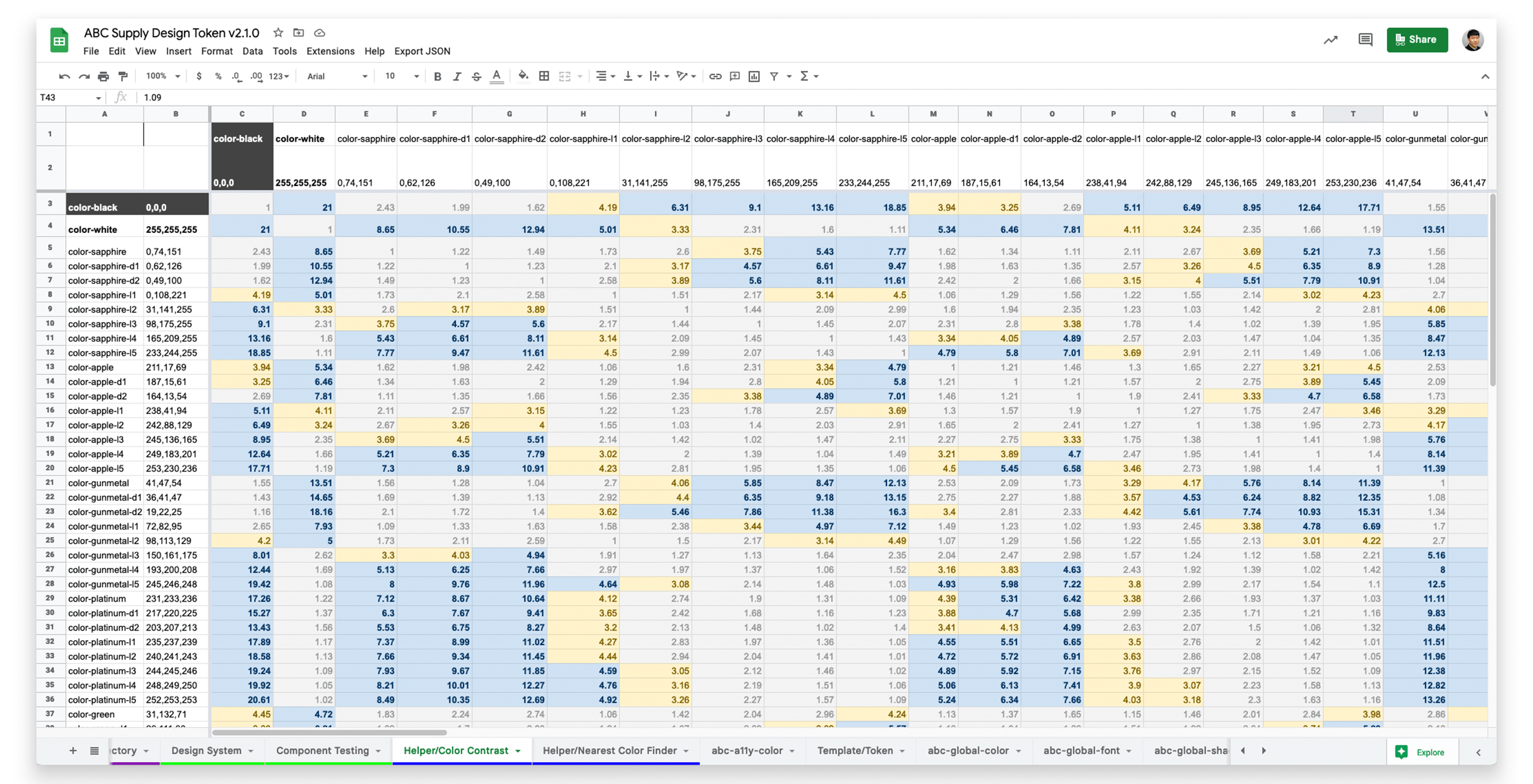
Task: Click the green Share button
Action: pos(1417,40)
